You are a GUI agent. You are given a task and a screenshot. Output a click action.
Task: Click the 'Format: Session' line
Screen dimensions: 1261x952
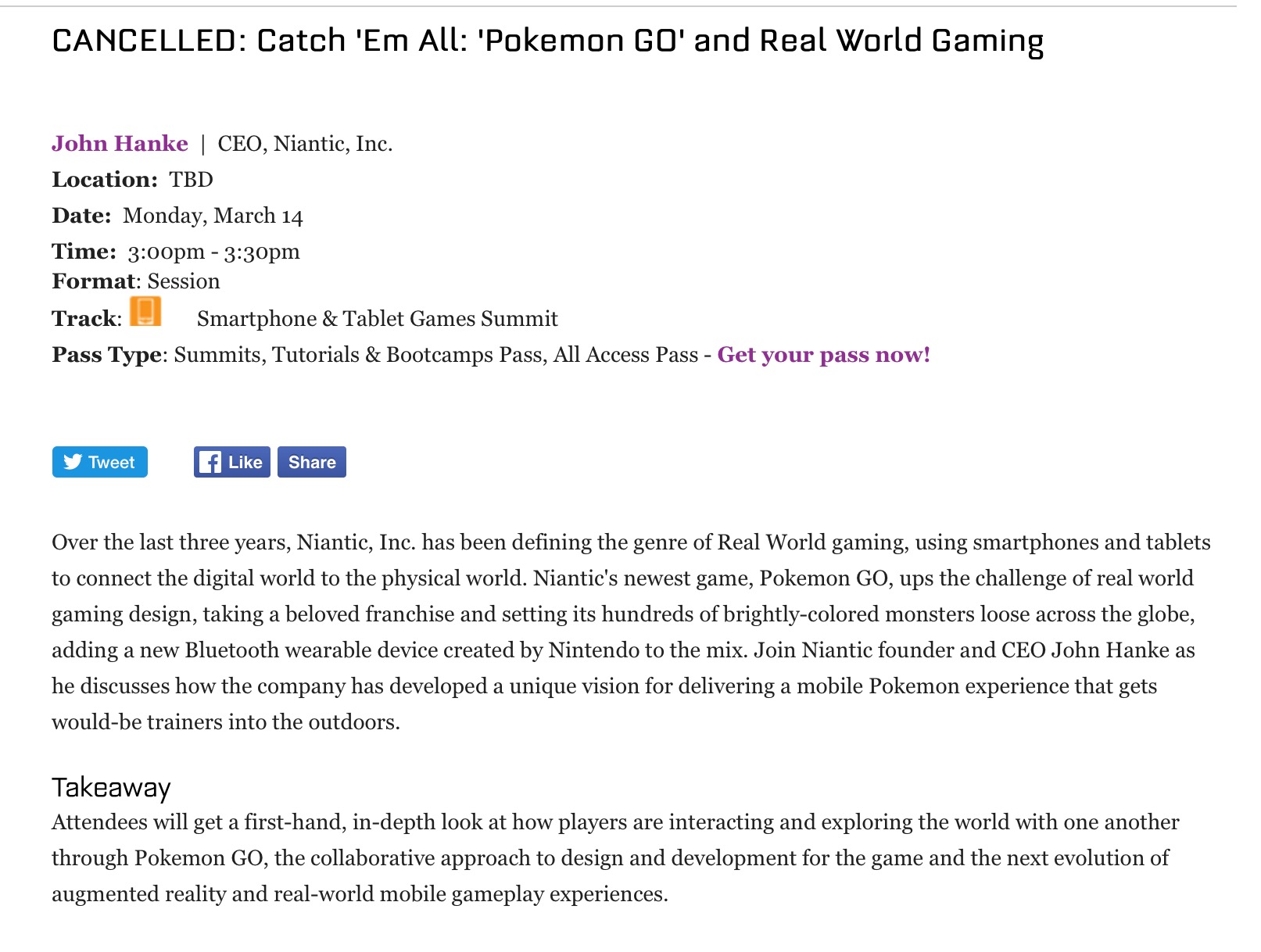(136, 281)
